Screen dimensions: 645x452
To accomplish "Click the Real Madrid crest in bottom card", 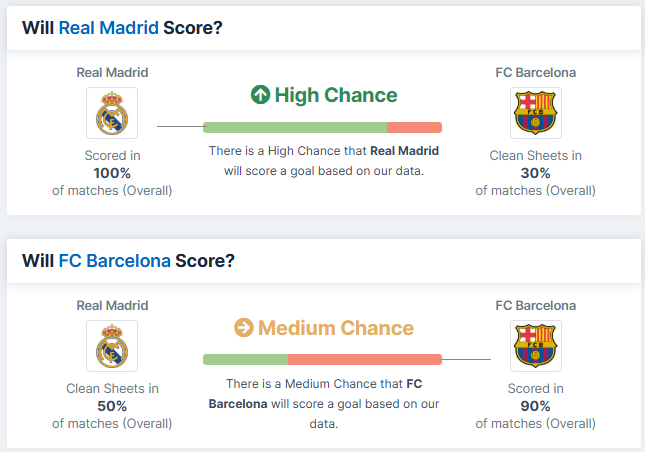I will click(112, 346).
